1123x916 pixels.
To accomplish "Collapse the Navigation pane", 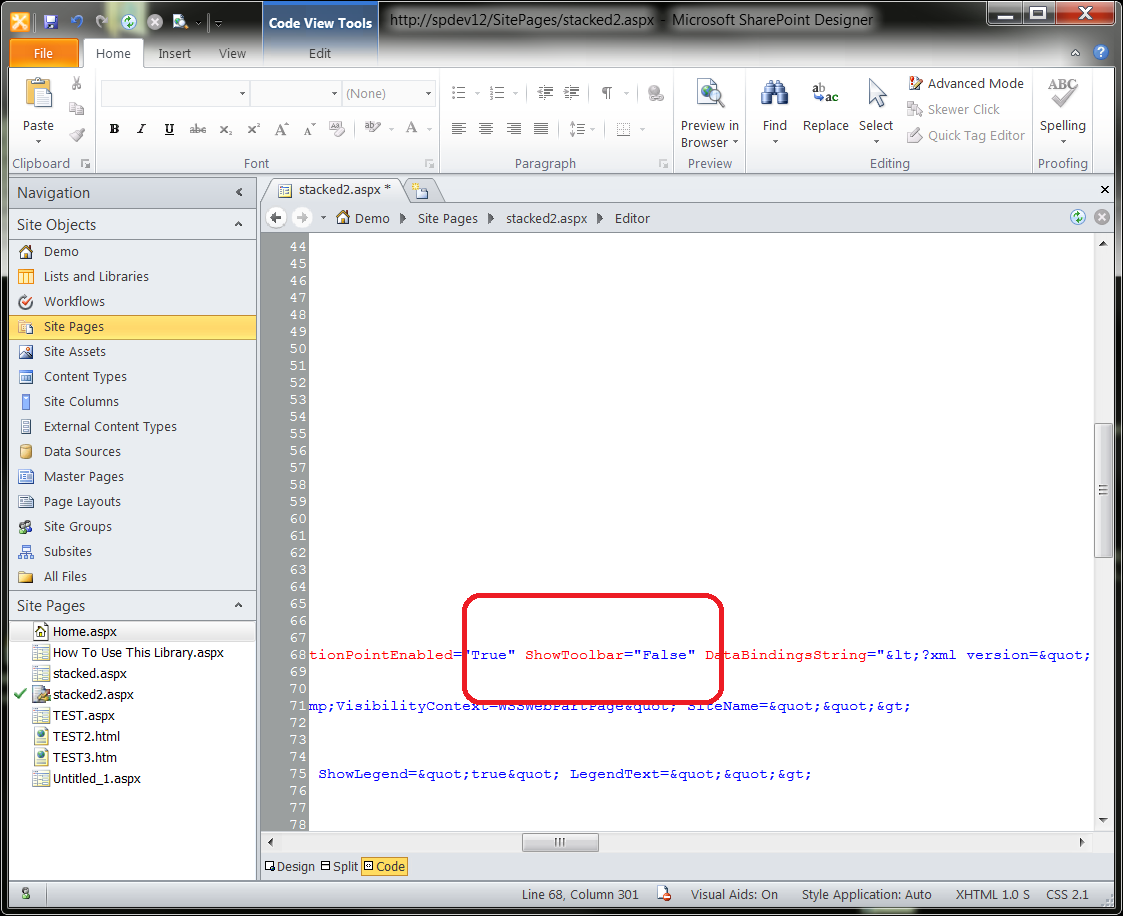I will coord(239,193).
